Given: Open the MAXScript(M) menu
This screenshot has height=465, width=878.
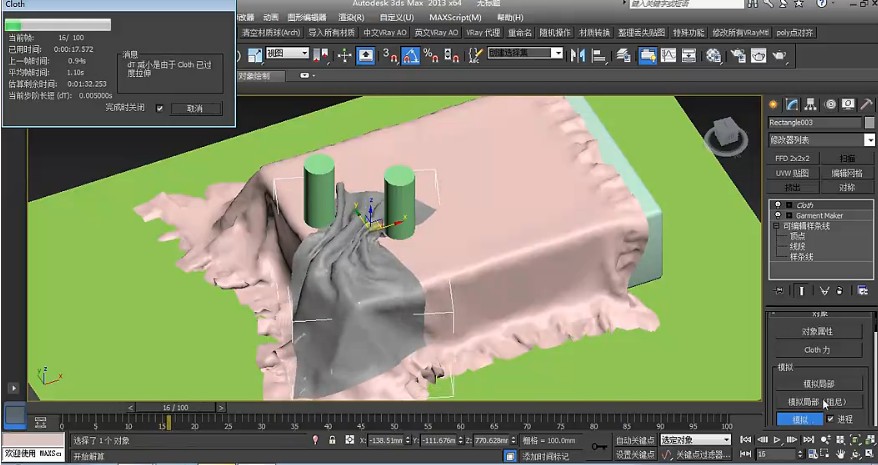Looking at the screenshot, I should pyautogui.click(x=456, y=17).
